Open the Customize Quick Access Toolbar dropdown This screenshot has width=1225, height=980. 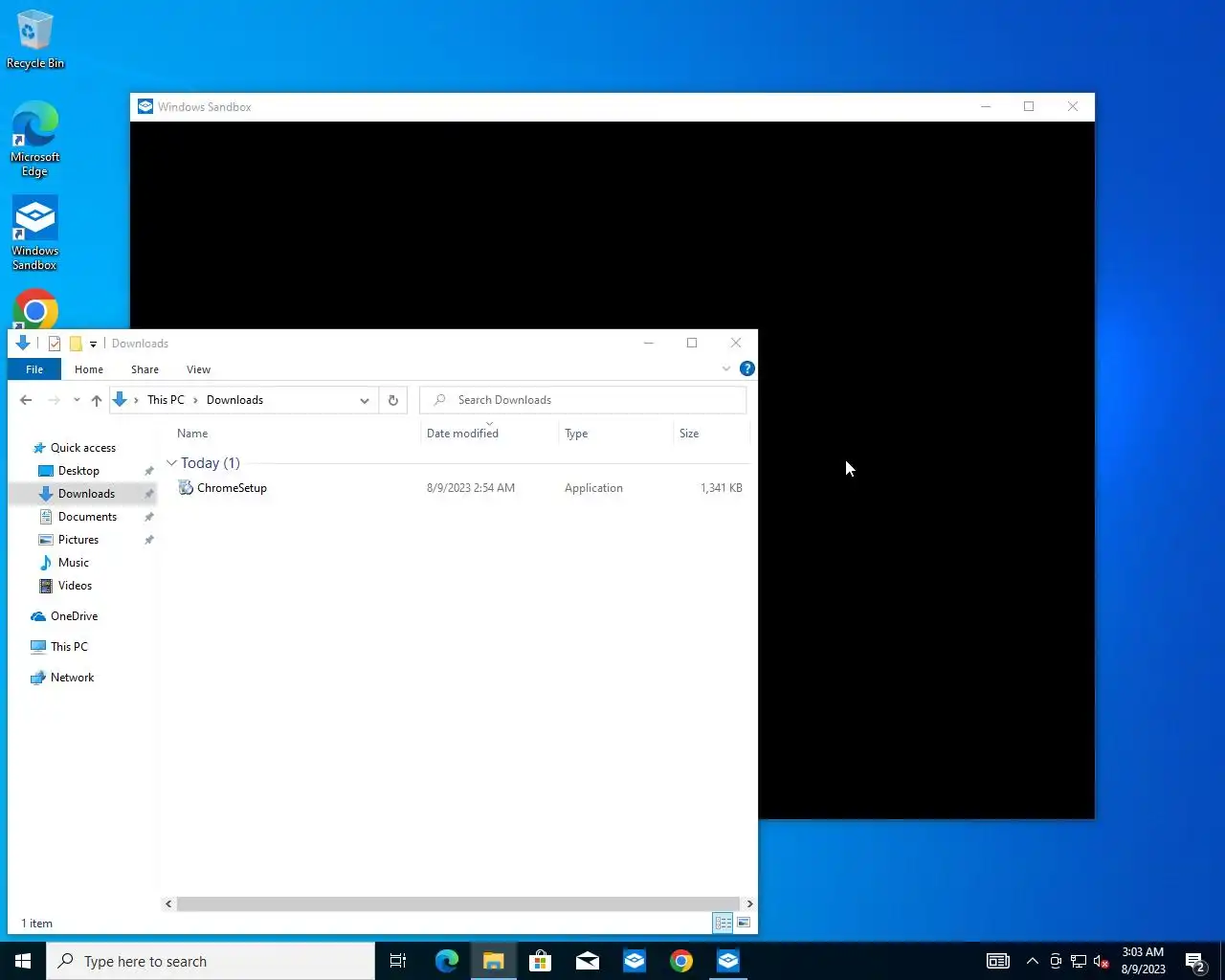(93, 344)
